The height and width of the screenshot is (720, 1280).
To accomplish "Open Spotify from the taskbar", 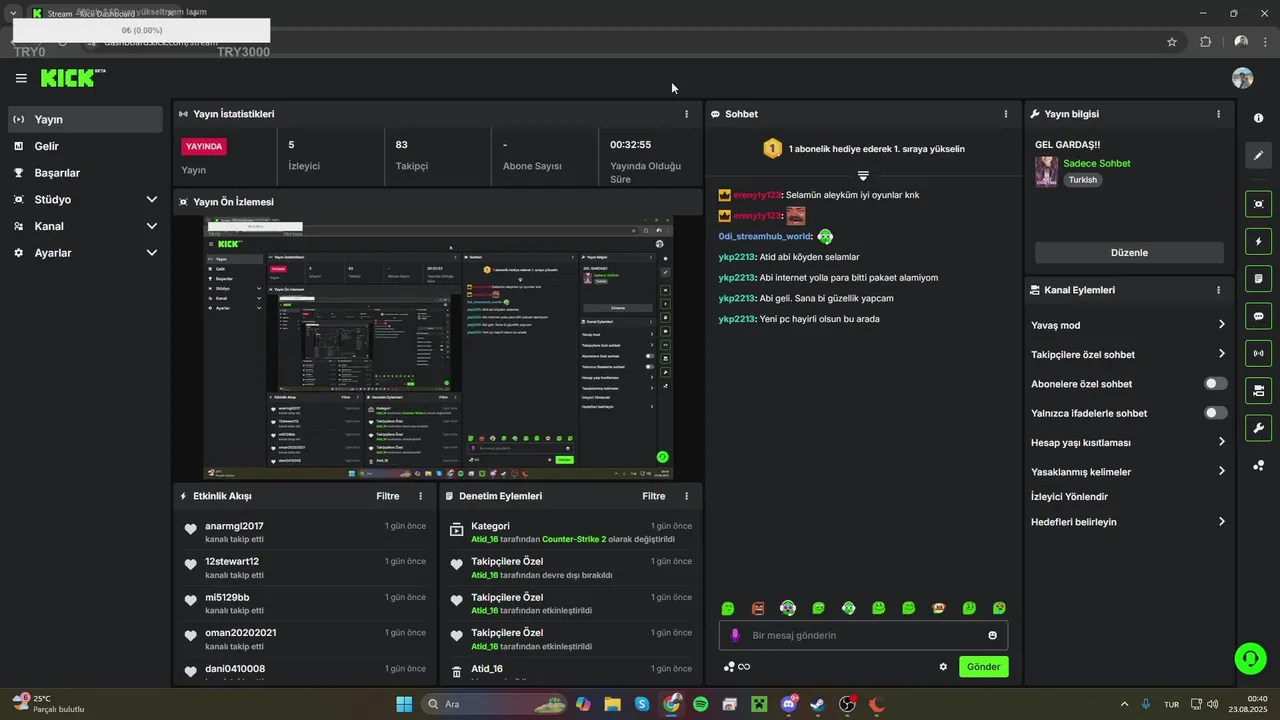I will pyautogui.click(x=700, y=704).
